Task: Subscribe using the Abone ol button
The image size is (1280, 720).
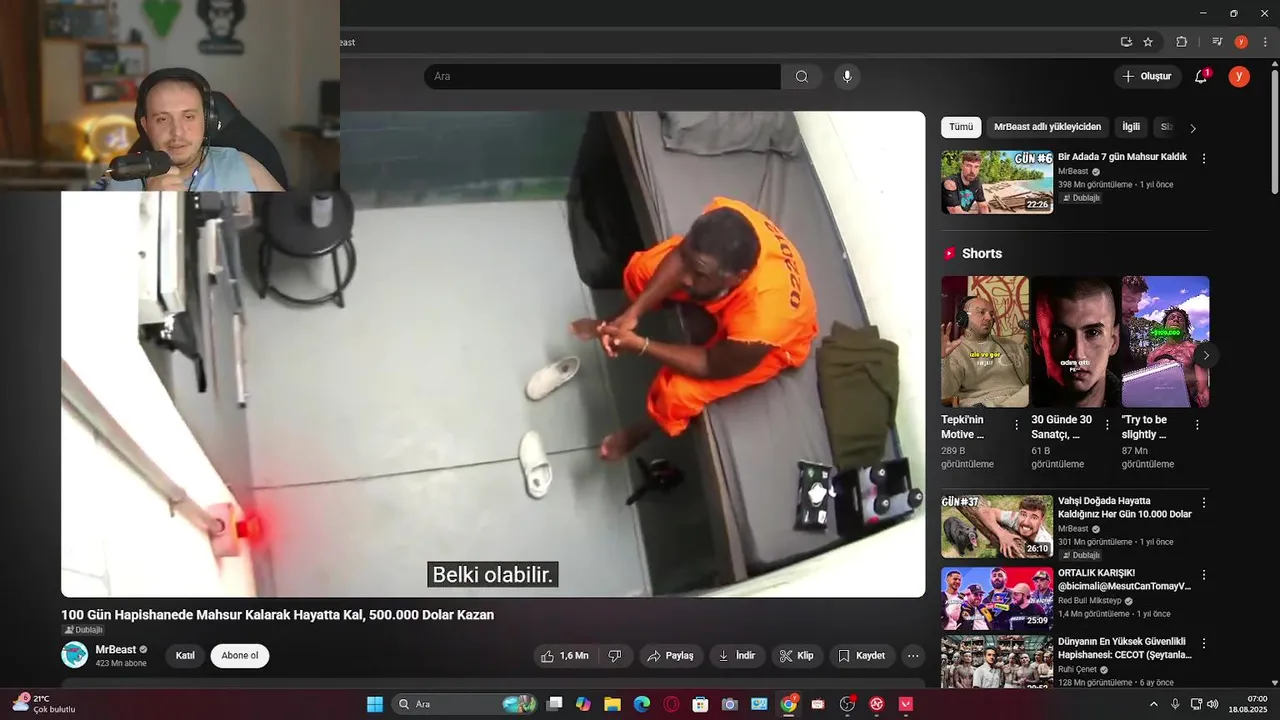Action: pyautogui.click(x=240, y=656)
